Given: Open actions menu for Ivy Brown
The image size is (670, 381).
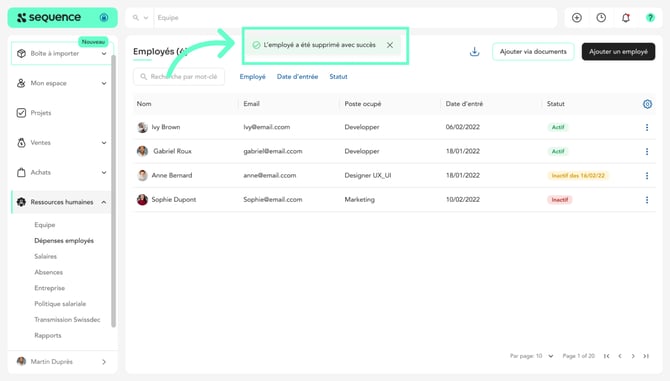Looking at the screenshot, I should (x=647, y=127).
